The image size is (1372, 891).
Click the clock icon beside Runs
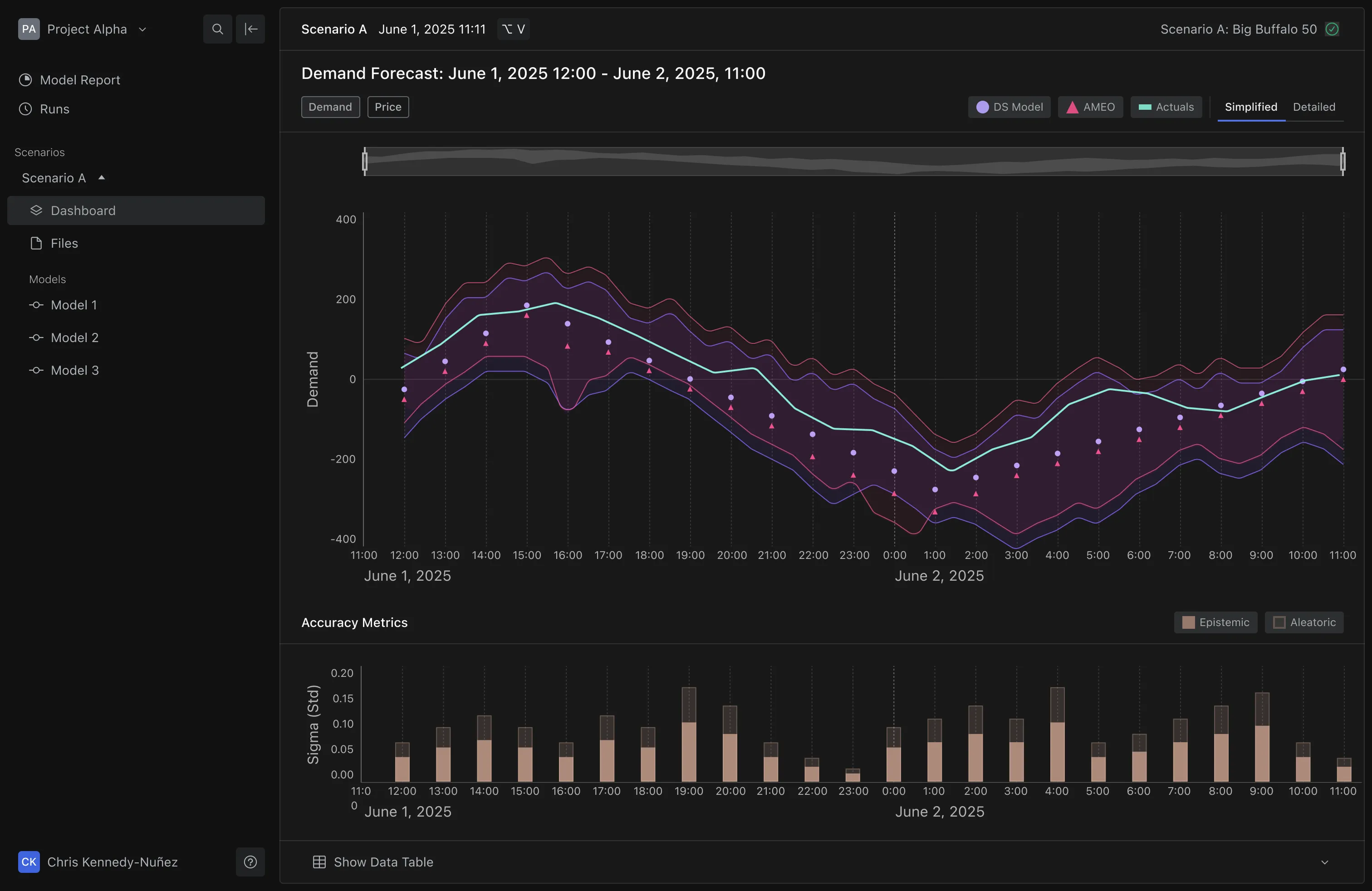tap(25, 109)
